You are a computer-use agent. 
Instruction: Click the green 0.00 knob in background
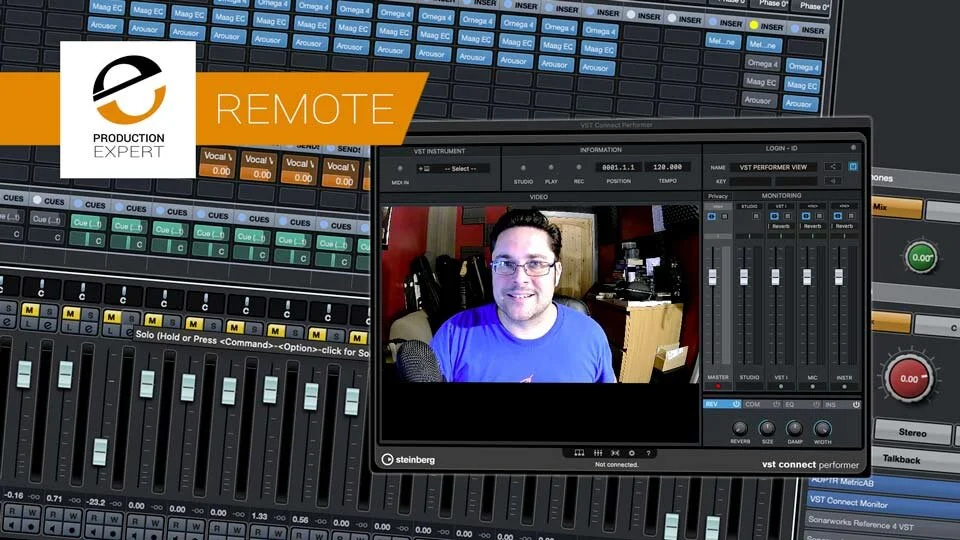pos(921,258)
